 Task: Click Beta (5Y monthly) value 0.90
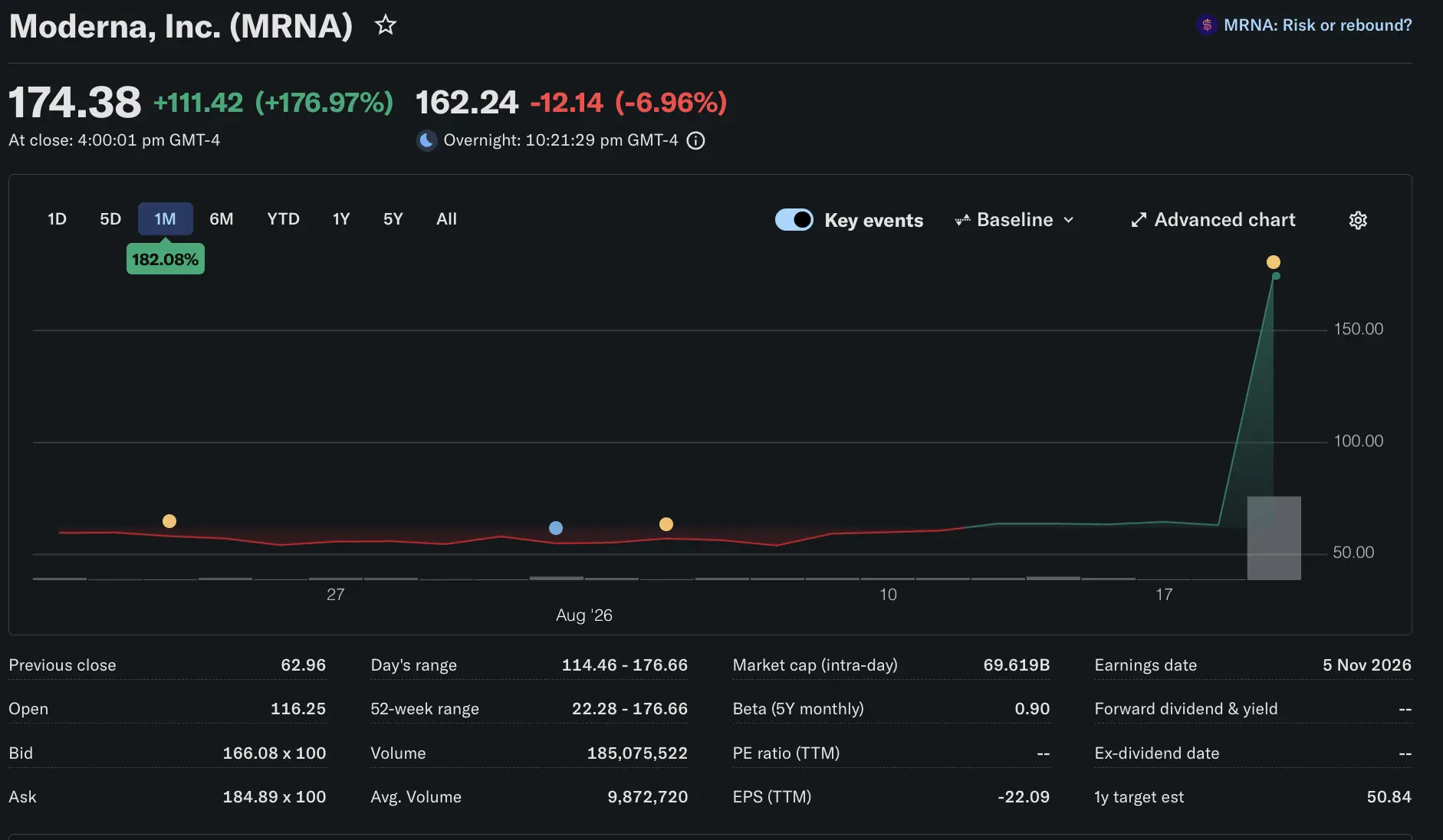point(1032,709)
